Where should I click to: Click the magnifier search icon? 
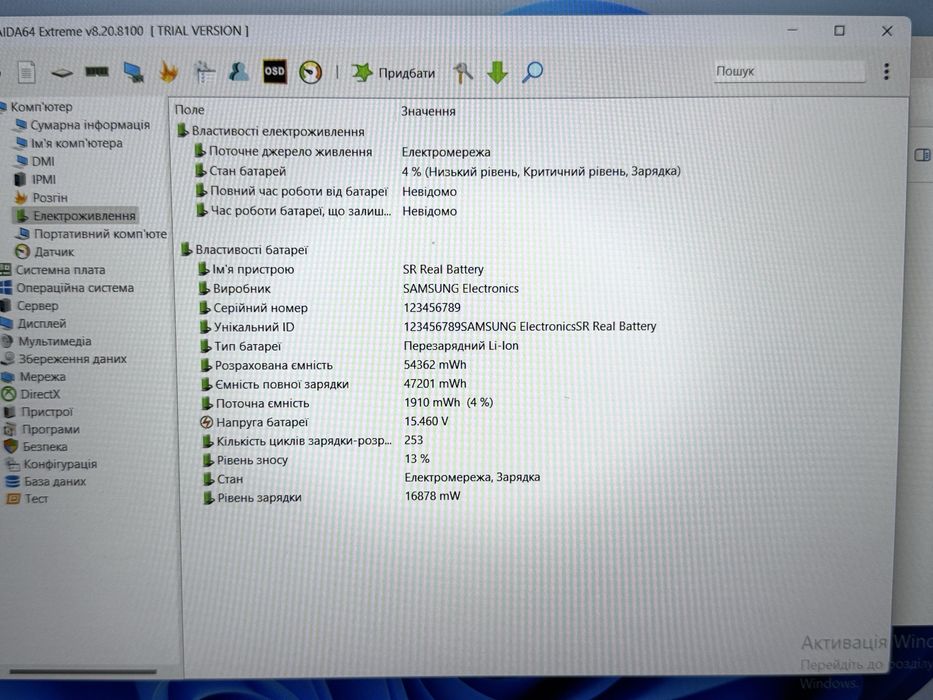532,72
